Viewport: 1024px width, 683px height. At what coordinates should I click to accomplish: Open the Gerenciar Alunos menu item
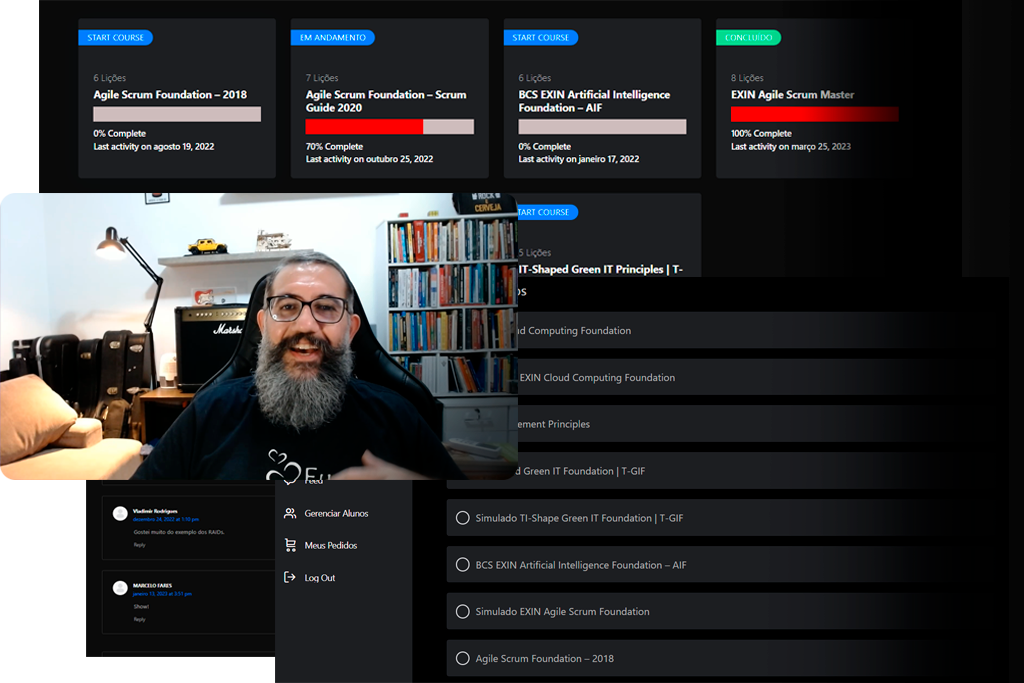[336, 514]
